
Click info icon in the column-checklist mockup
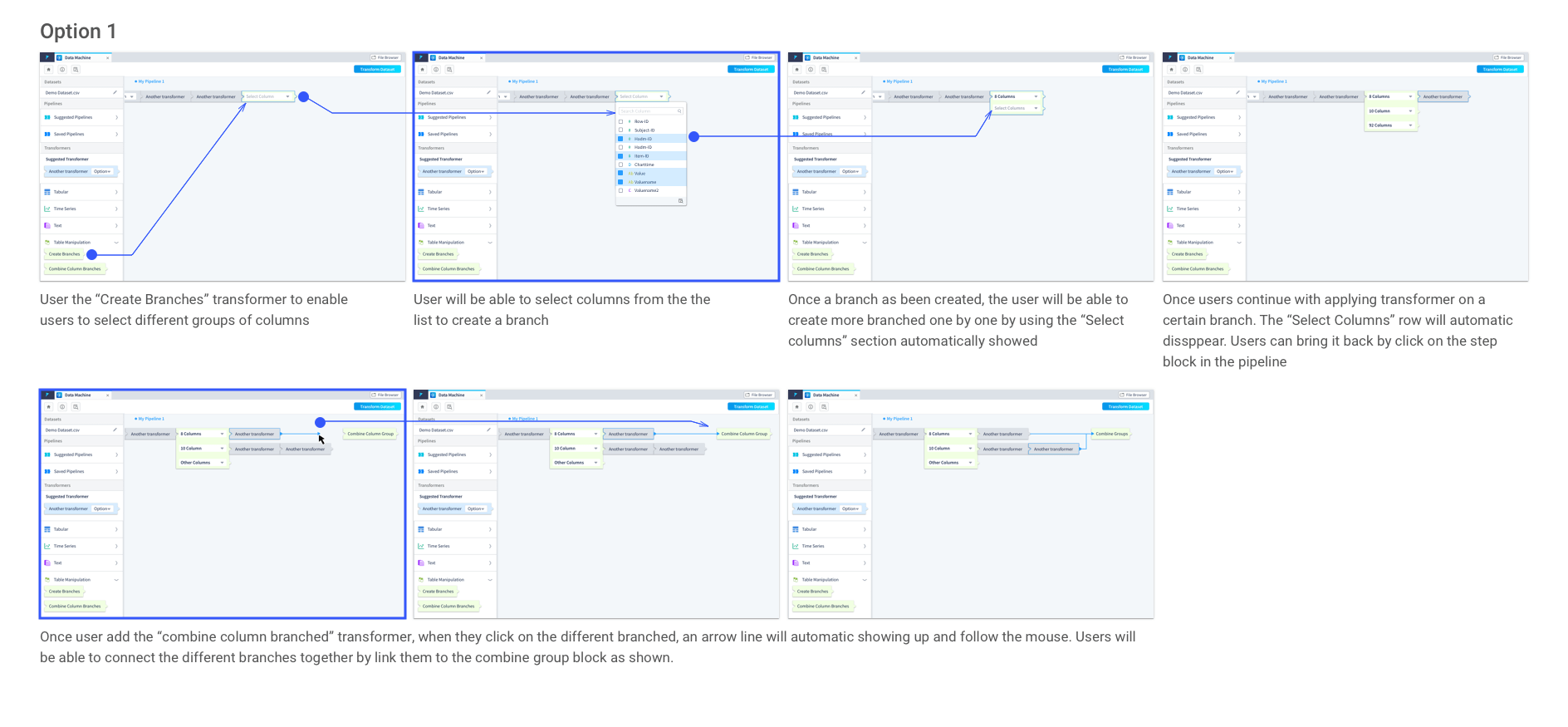(436, 70)
